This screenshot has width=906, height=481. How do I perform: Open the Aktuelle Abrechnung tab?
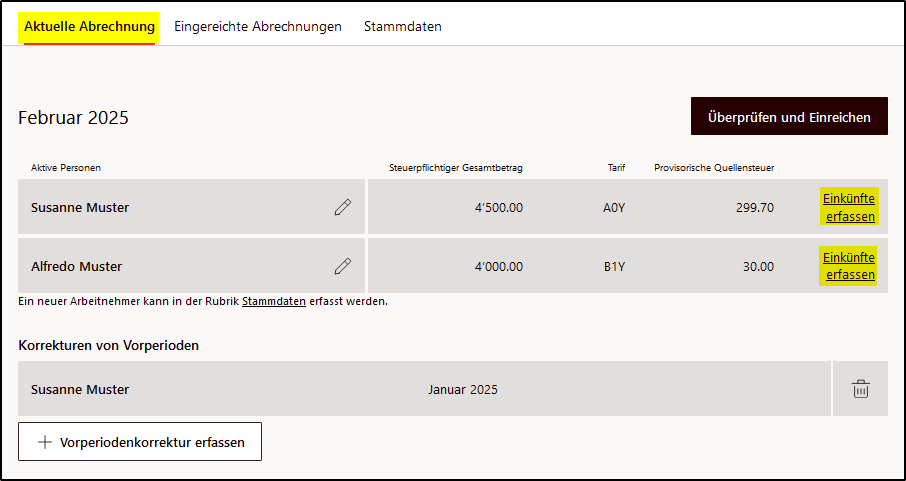(90, 26)
